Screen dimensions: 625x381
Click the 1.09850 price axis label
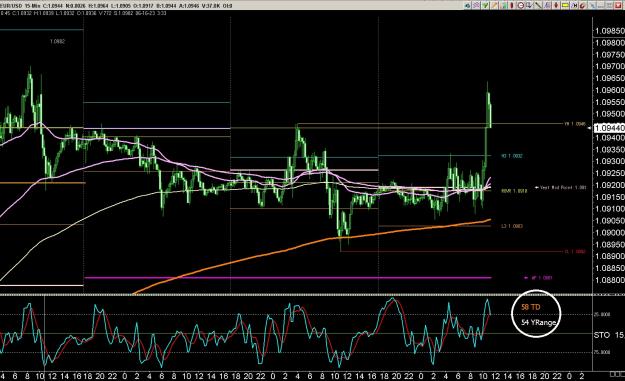tap(610, 31)
